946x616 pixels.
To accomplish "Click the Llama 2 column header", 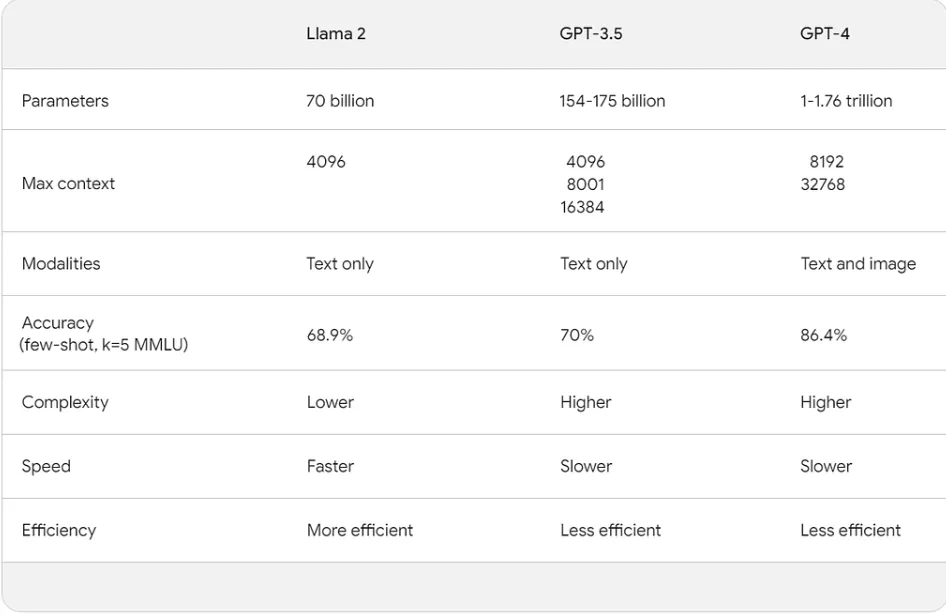I will pyautogui.click(x=336, y=34).
